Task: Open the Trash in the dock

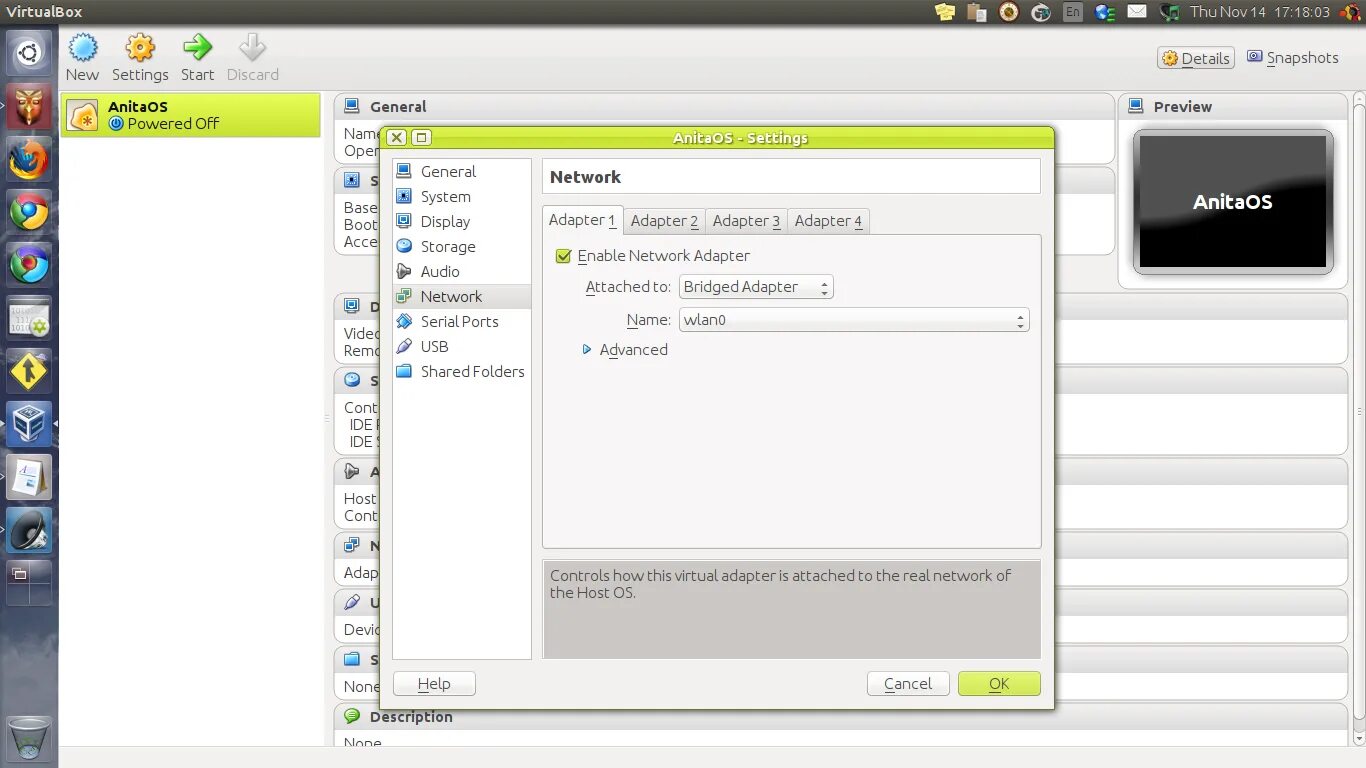Action: pyautogui.click(x=29, y=738)
